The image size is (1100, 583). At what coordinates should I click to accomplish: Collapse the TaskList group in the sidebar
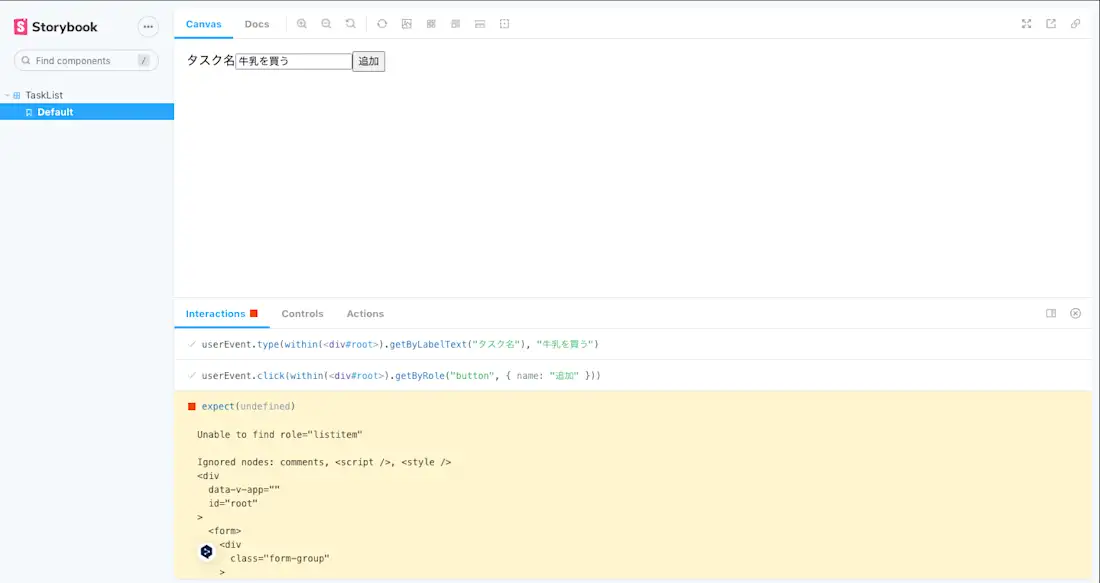pyautogui.click(x=8, y=94)
